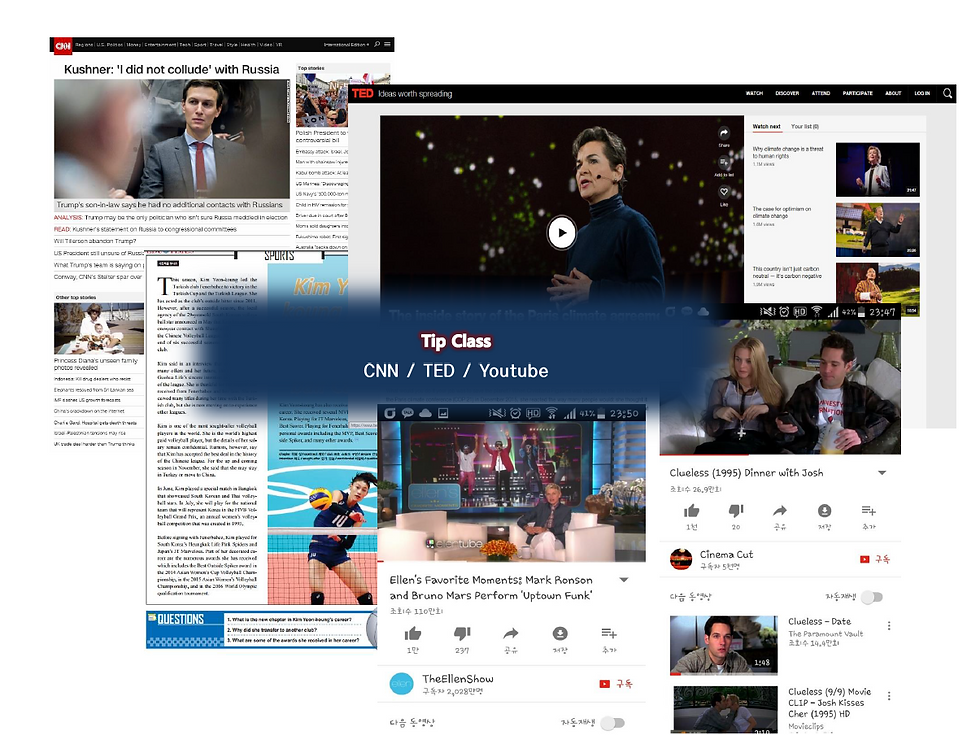Like the Ellen Uptown Funk video
This screenshot has height=735, width=980.
412,634
